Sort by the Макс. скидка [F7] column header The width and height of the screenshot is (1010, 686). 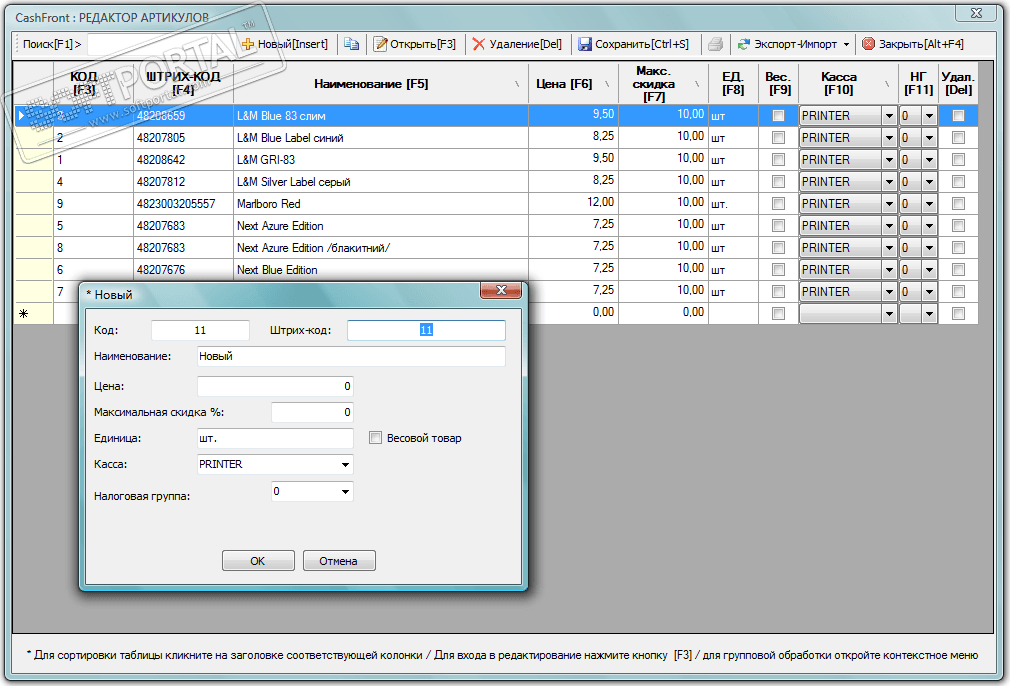[x=662, y=84]
